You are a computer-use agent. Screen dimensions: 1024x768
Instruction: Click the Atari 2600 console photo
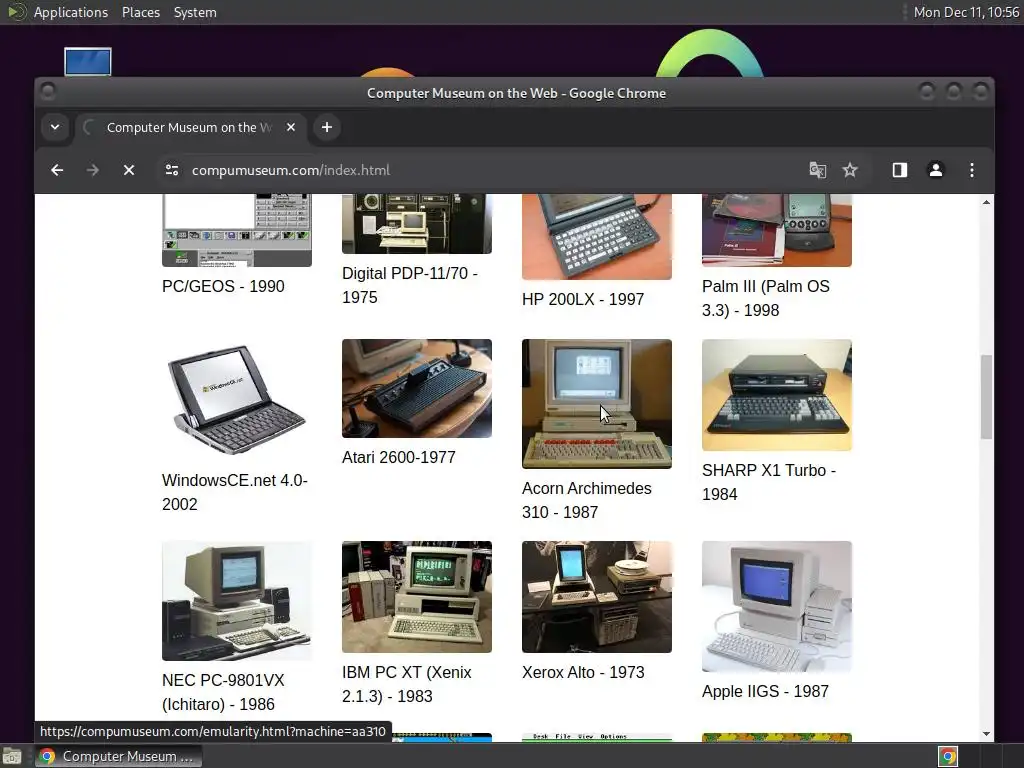pos(417,389)
